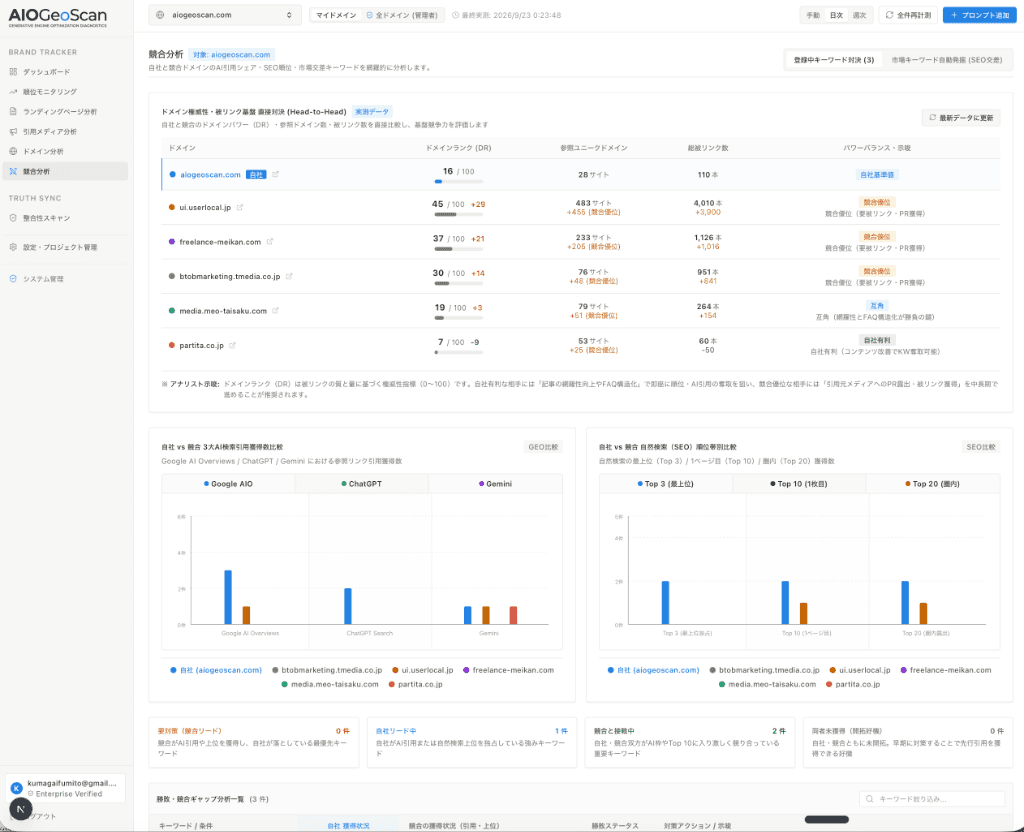1024x832 pixels.
Task: Open partita.co.jp external link icon
Action: pyautogui.click(x=232, y=345)
